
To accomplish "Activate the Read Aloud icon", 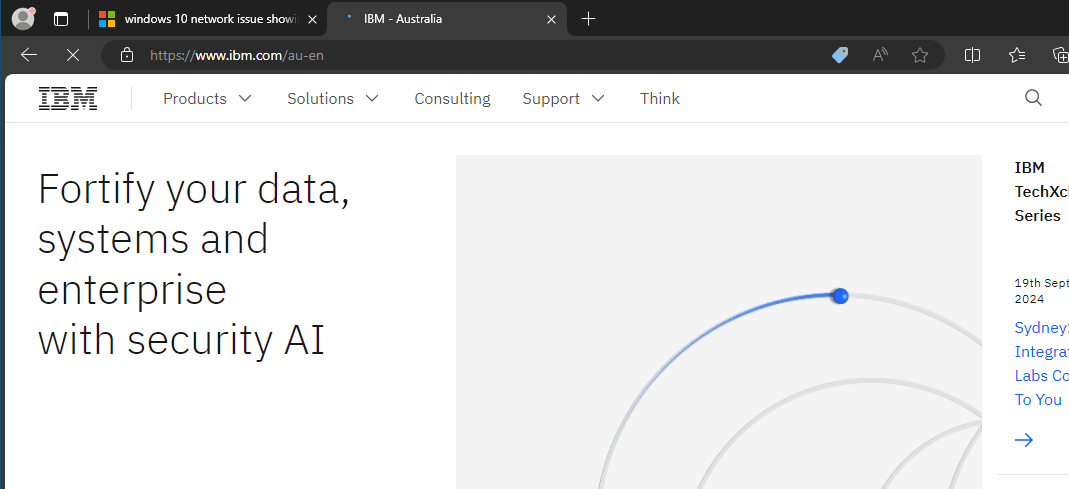I will (880, 55).
